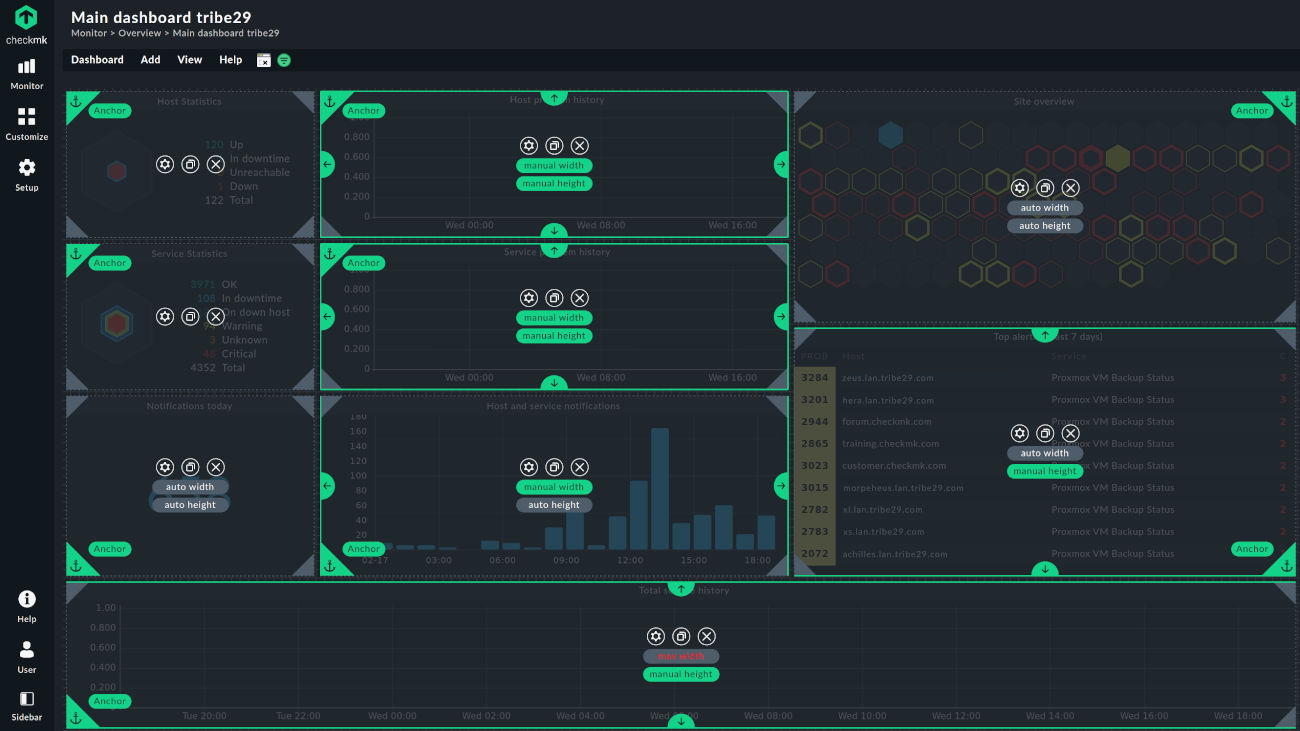1300x731 pixels.
Task: Open the Setup menu in the sidebar
Action: tap(27, 176)
